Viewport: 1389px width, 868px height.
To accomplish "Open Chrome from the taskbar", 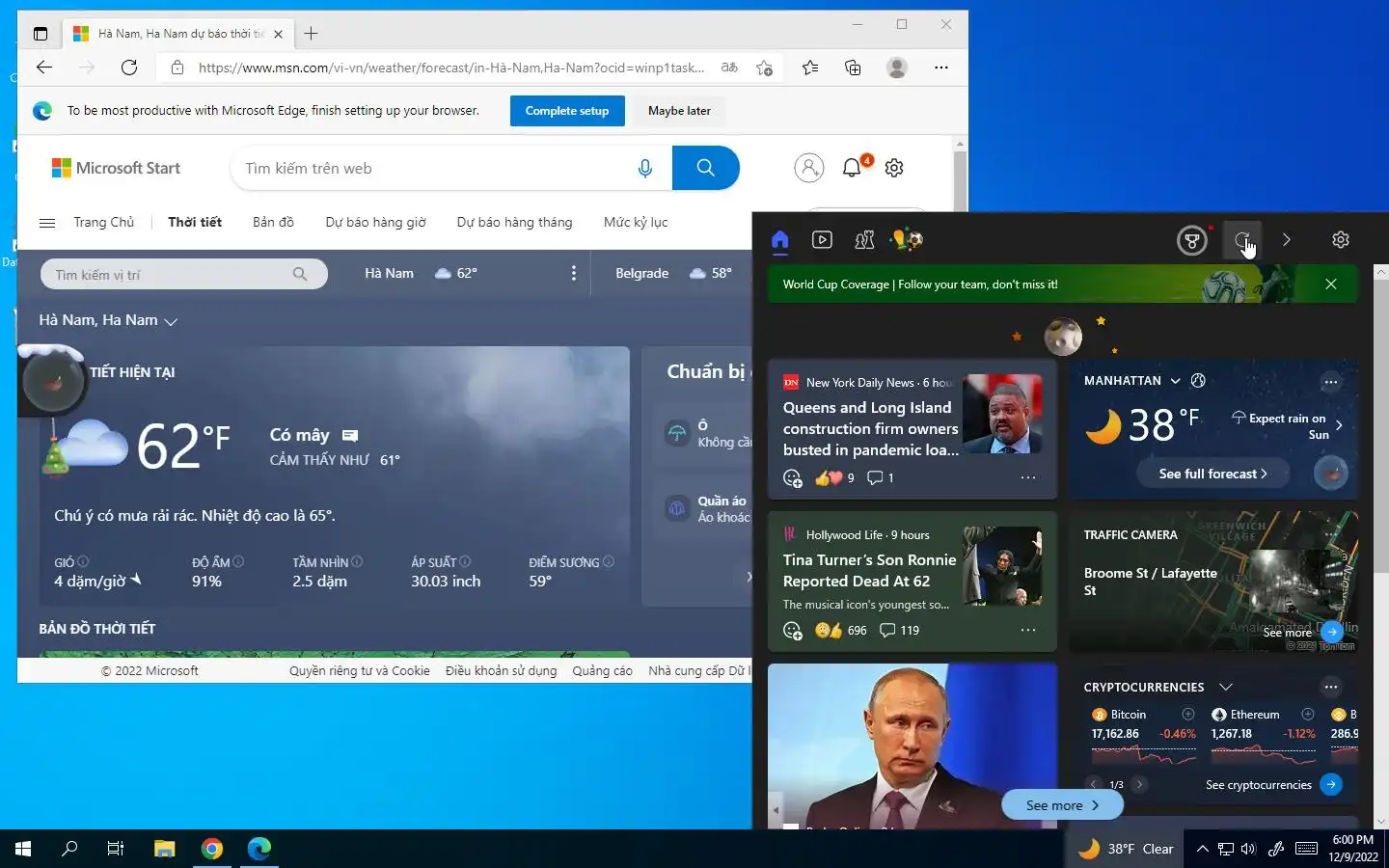I will (212, 849).
